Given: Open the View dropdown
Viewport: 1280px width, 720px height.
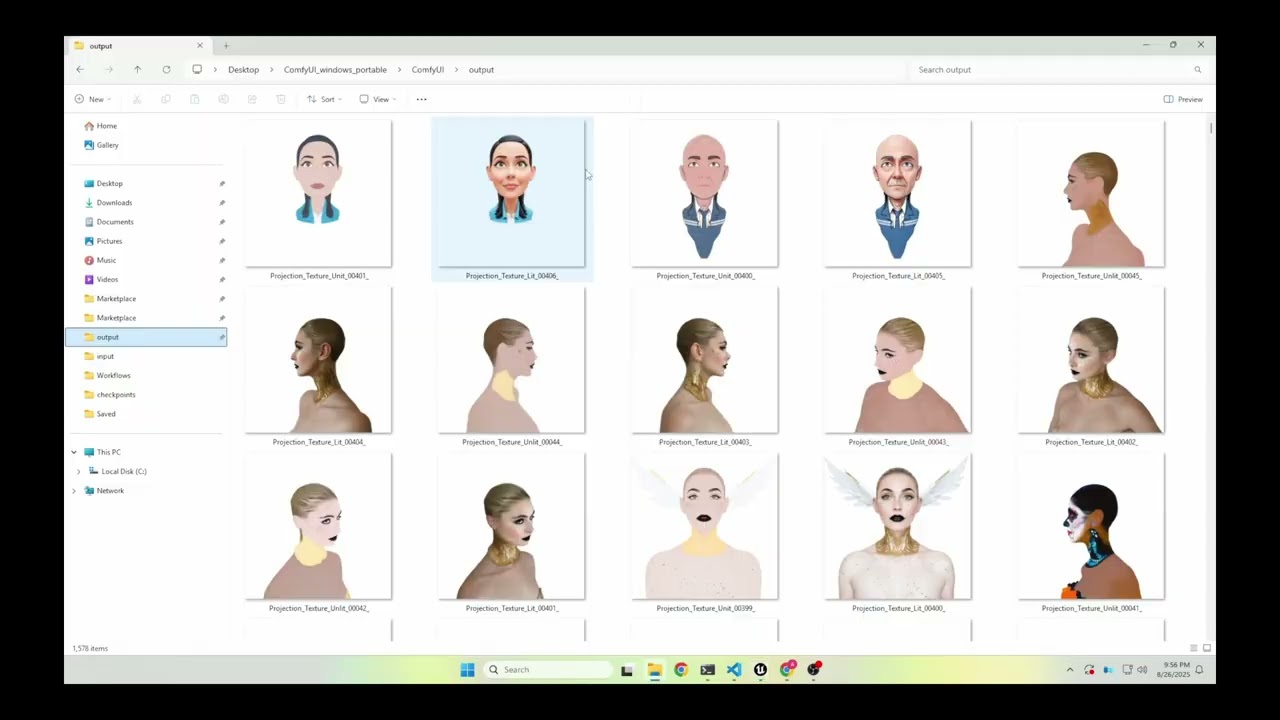Looking at the screenshot, I should (378, 99).
